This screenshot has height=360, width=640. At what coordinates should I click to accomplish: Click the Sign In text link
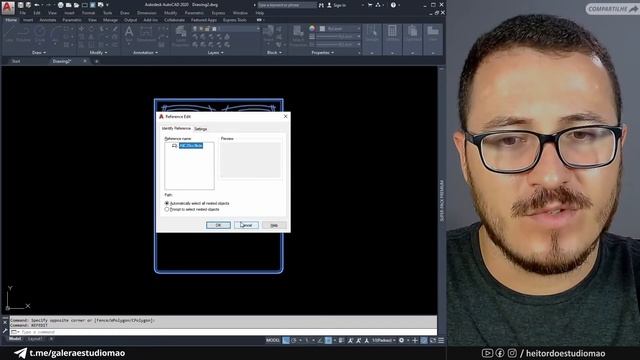pos(340,5)
